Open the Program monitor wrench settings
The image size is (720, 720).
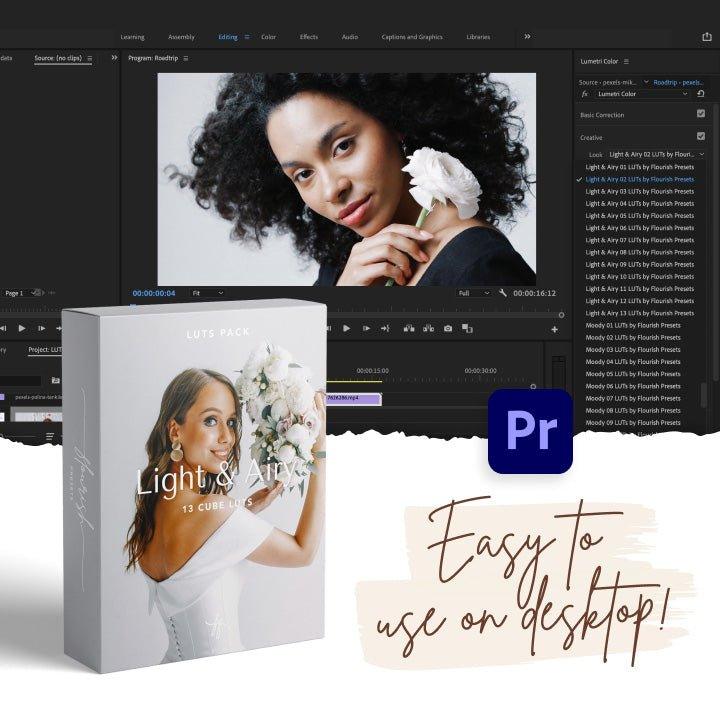503,293
